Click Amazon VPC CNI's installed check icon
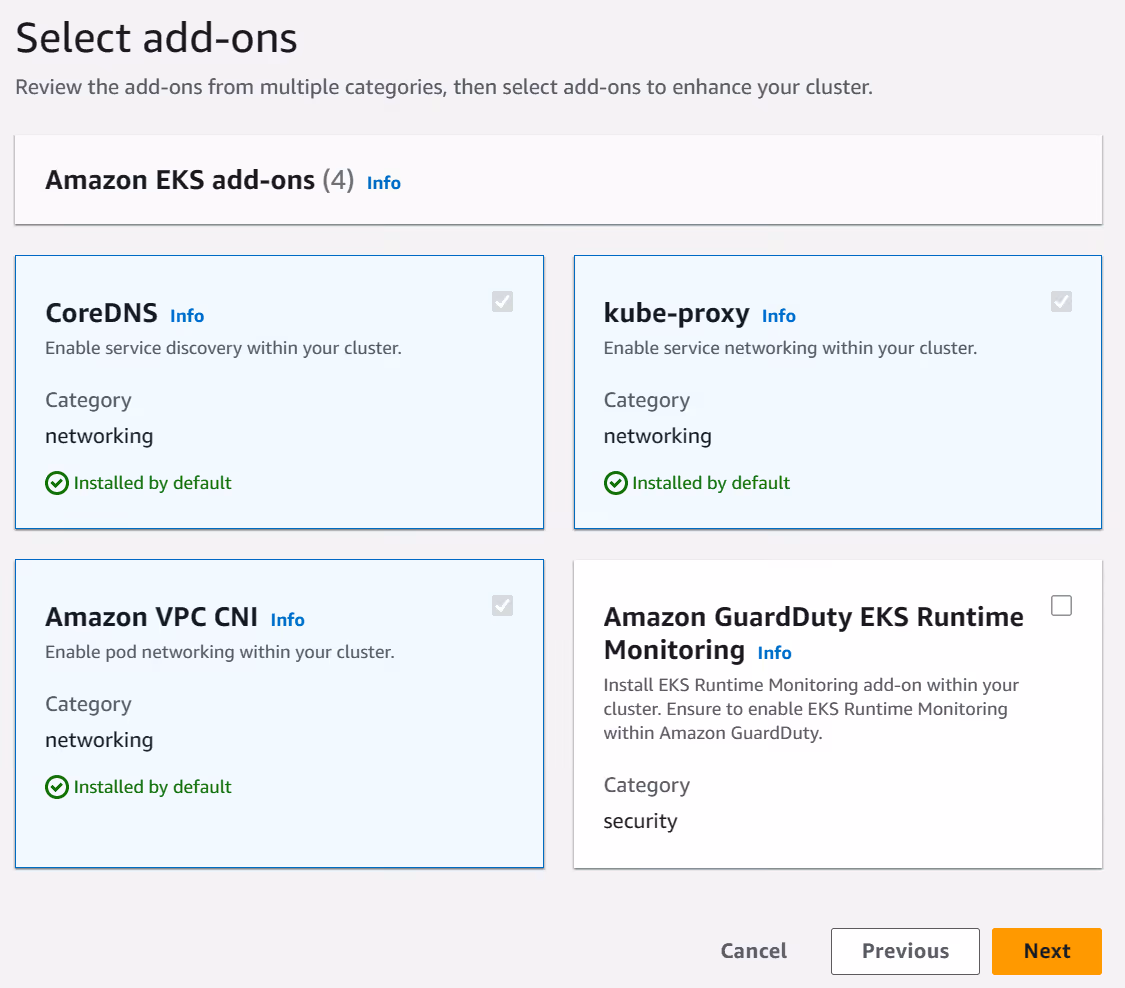 [x=57, y=788]
